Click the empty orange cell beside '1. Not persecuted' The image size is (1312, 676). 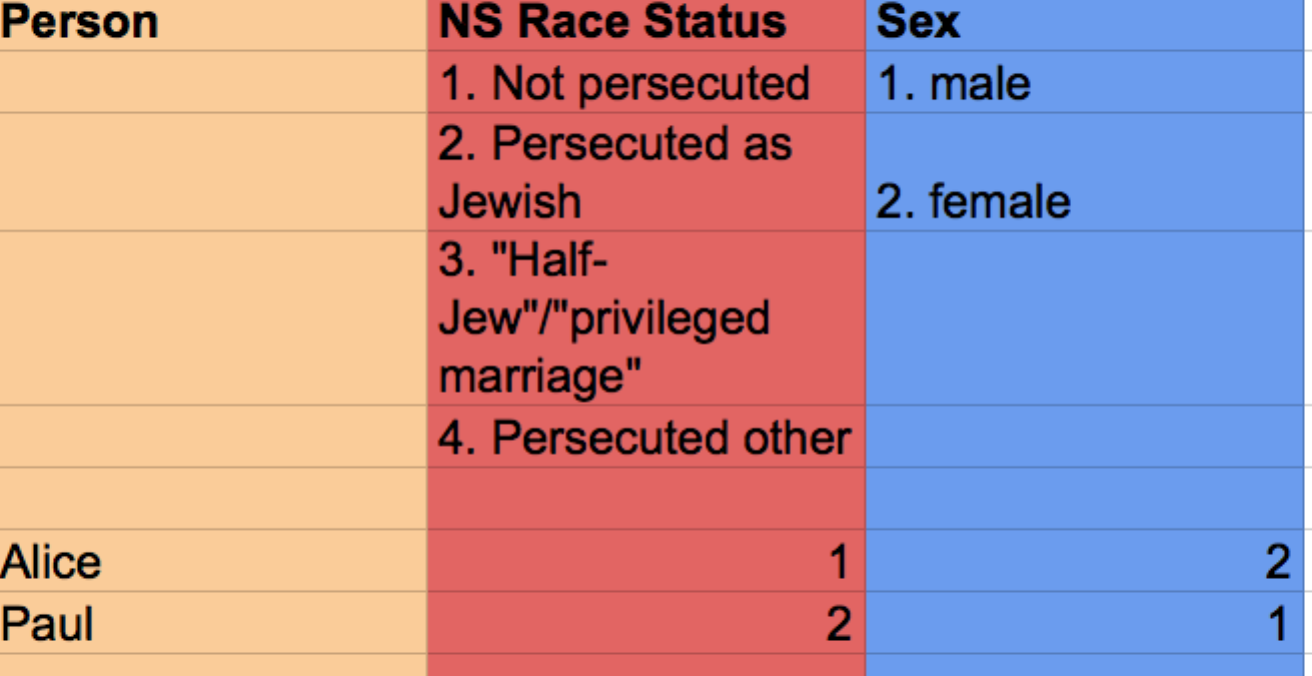coord(213,83)
